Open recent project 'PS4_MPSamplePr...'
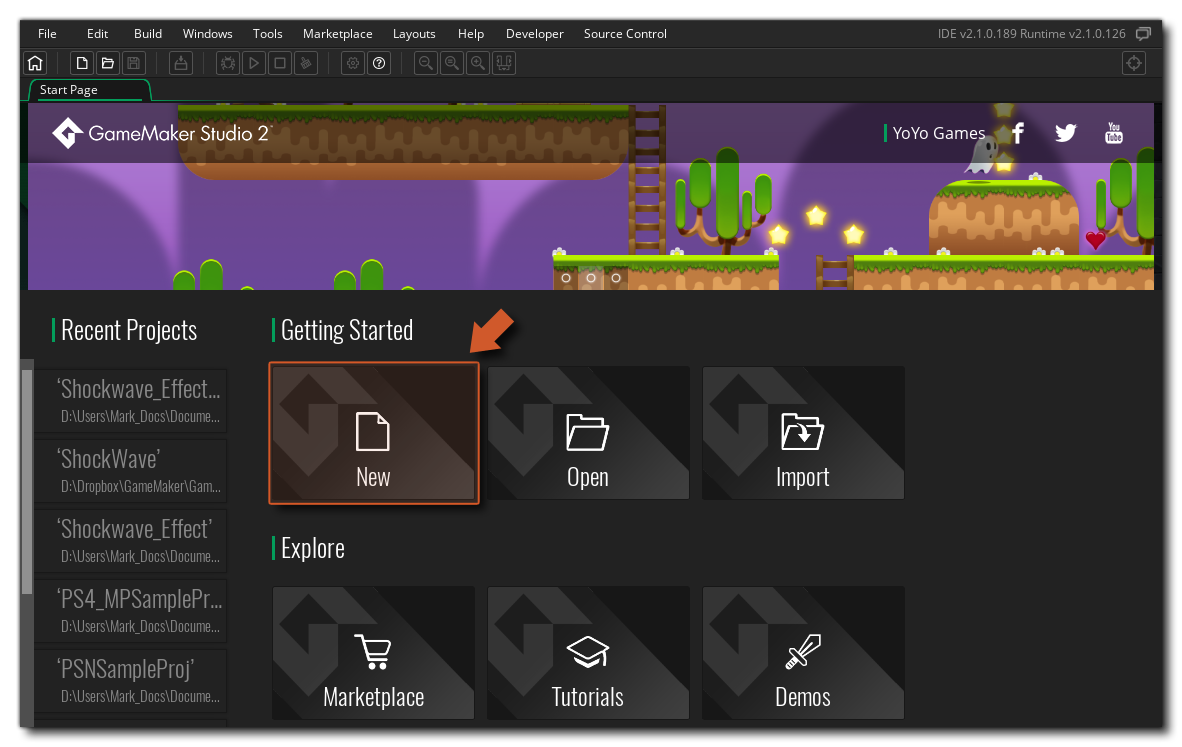 (130, 611)
